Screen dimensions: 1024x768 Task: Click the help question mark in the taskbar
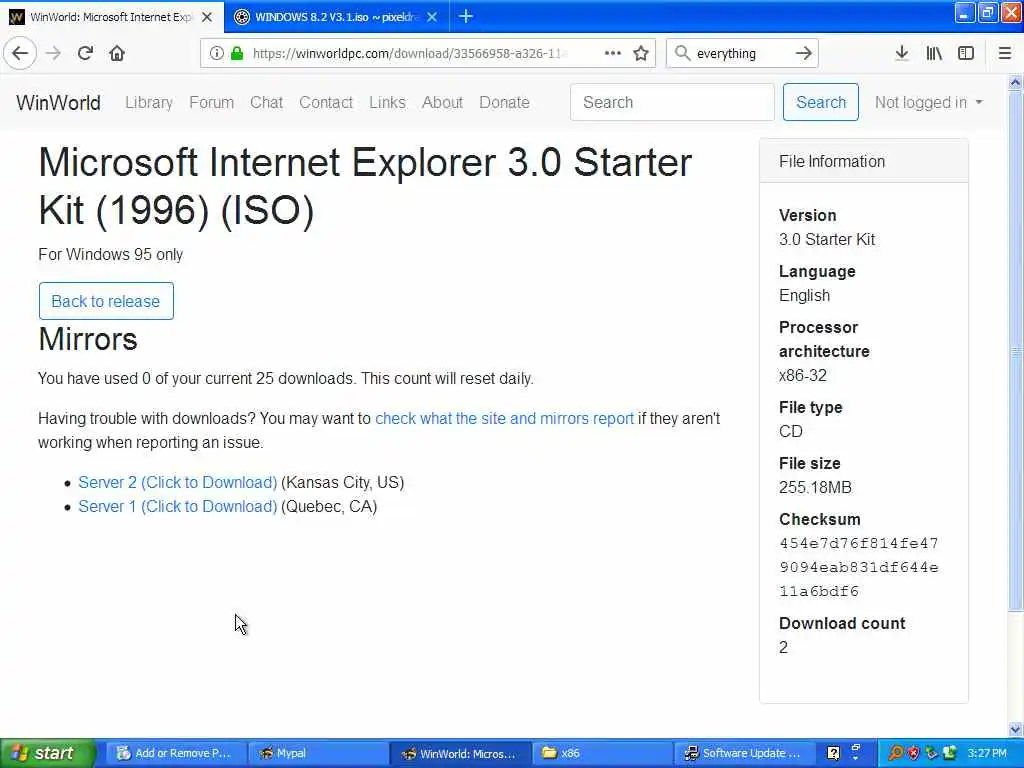pos(833,754)
